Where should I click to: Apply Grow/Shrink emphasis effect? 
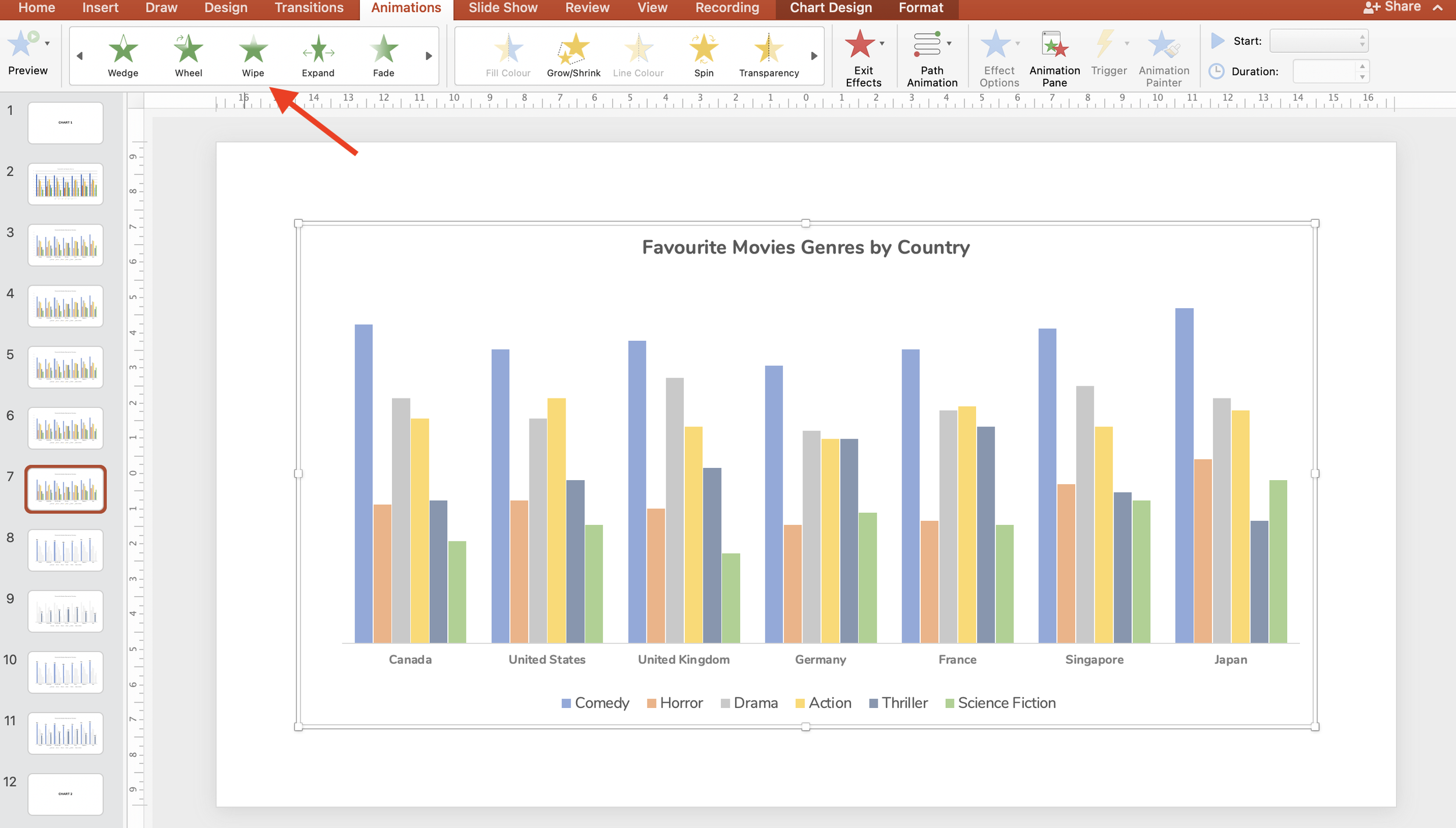573,55
